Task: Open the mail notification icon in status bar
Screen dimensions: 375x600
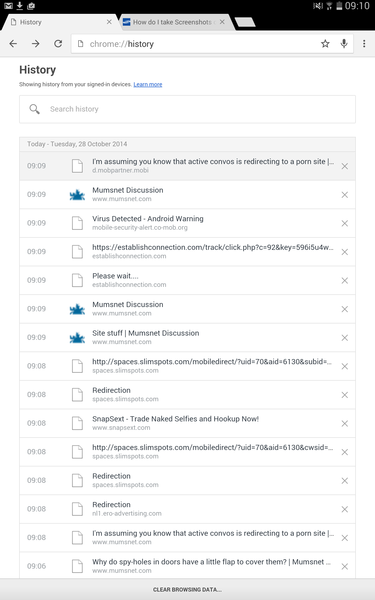Action: coord(8,6)
